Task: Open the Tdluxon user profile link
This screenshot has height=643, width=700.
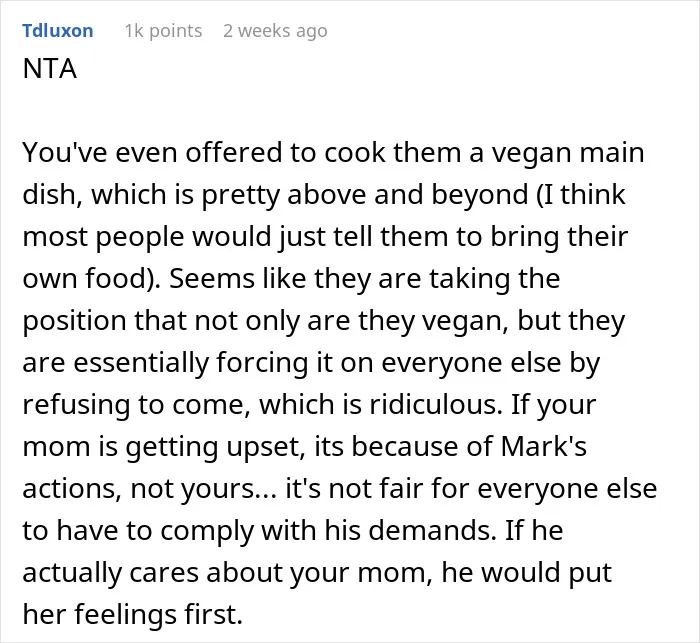Action: (58, 31)
